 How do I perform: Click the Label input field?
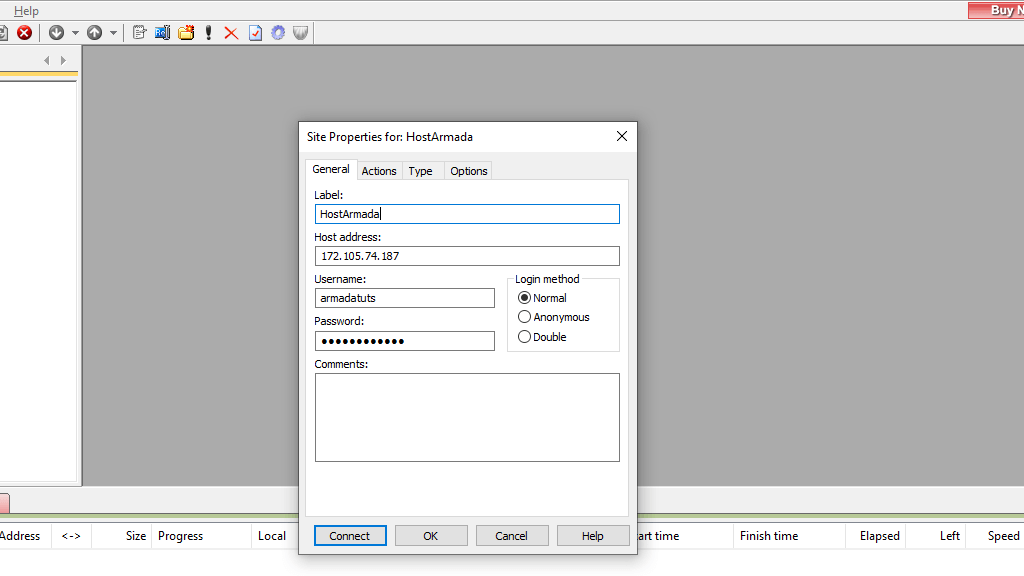(x=467, y=214)
